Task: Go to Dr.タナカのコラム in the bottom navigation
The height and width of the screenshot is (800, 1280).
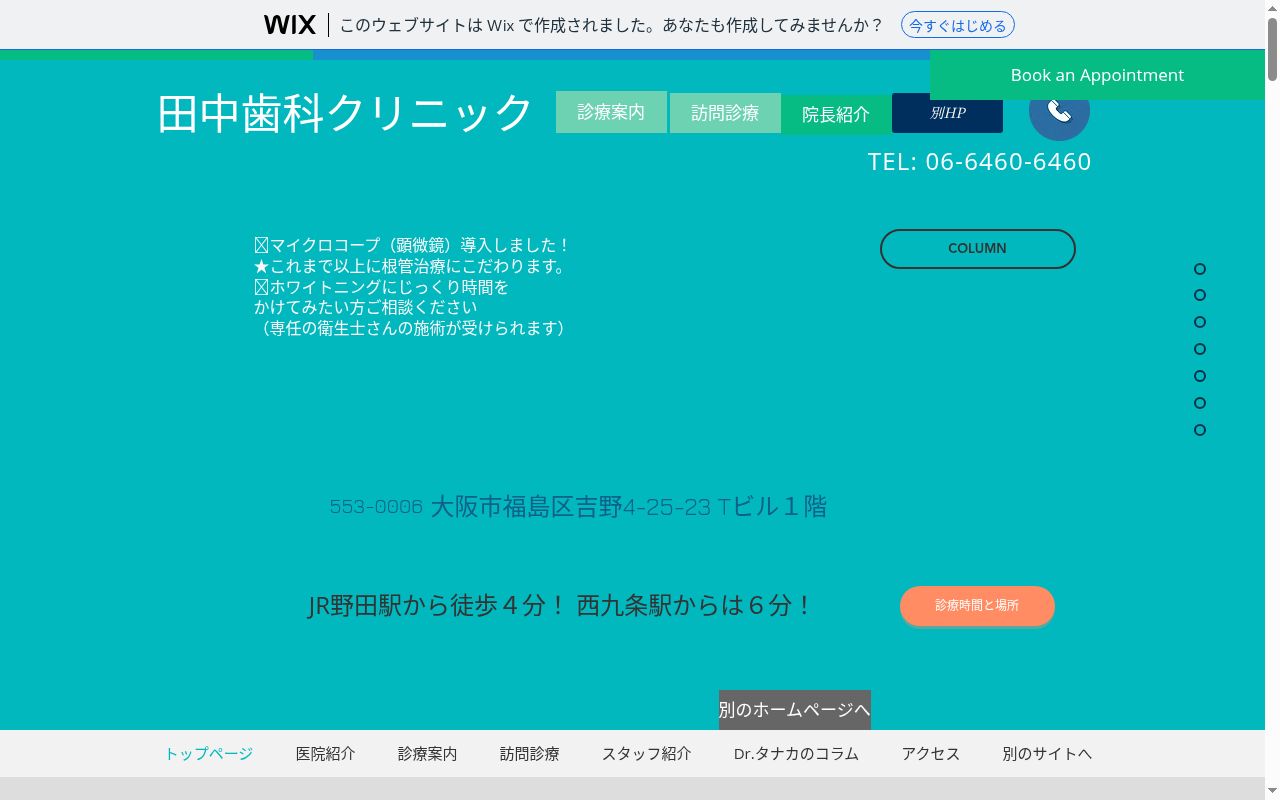Action: click(x=797, y=754)
